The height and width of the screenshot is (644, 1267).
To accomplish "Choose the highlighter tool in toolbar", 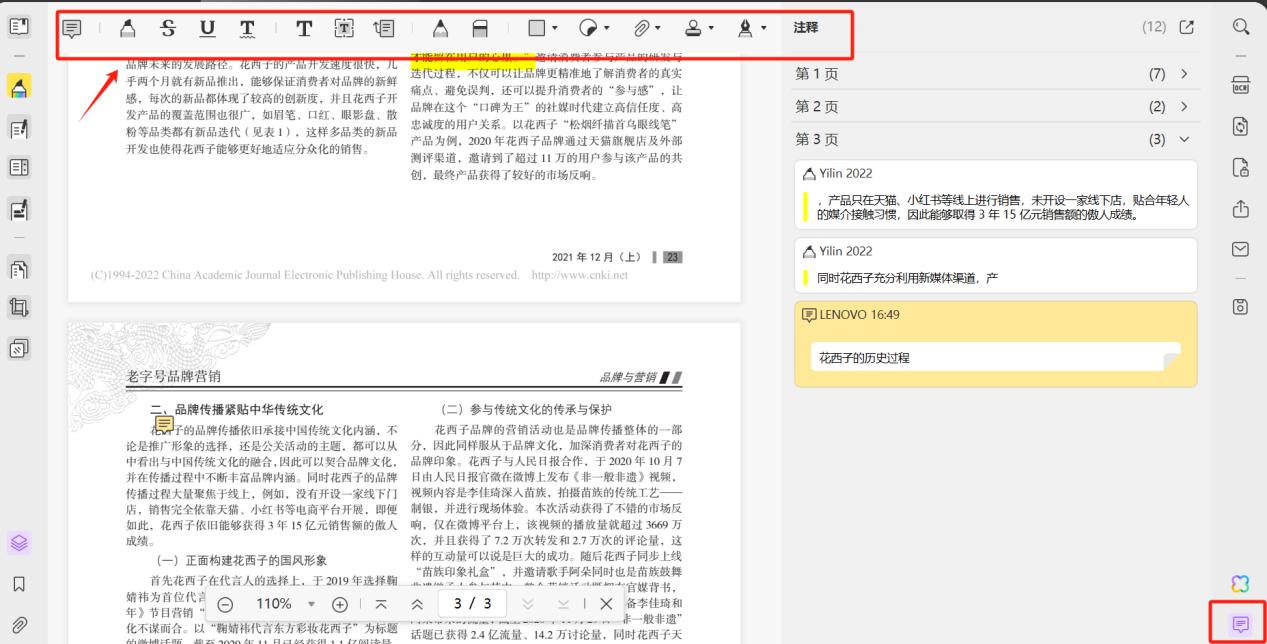I will point(127,30).
